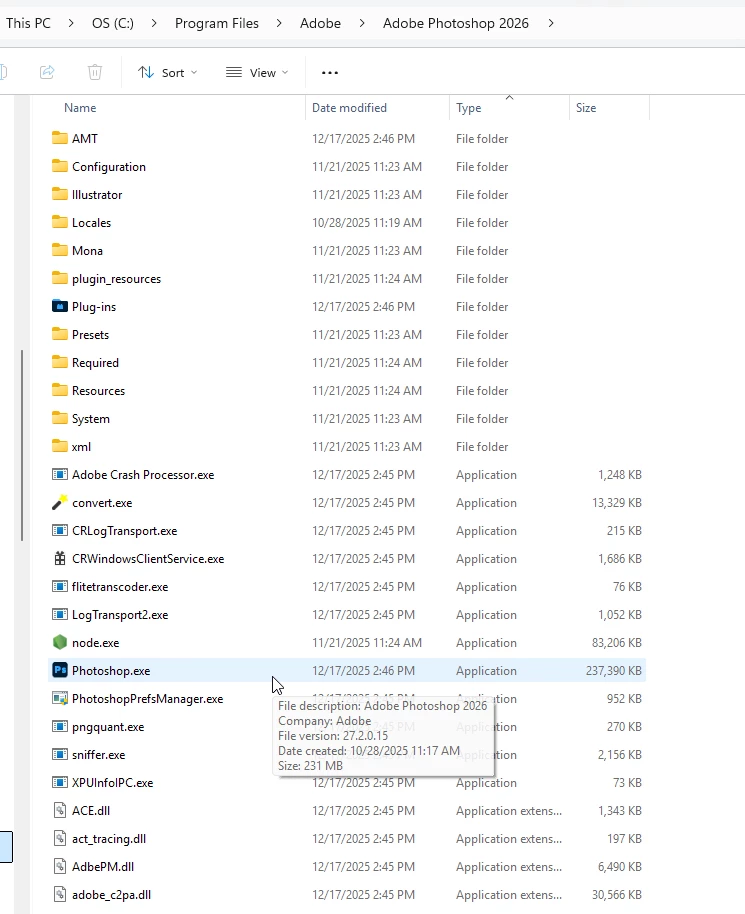Click the Presets folder icon
This screenshot has height=914, width=745.
[x=60, y=334]
